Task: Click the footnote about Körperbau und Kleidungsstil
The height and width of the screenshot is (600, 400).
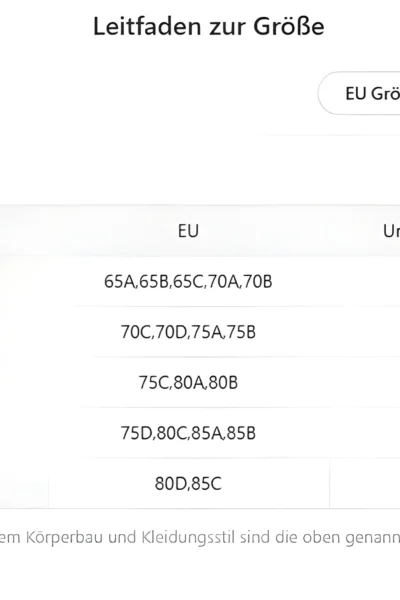Action: [x=200, y=538]
